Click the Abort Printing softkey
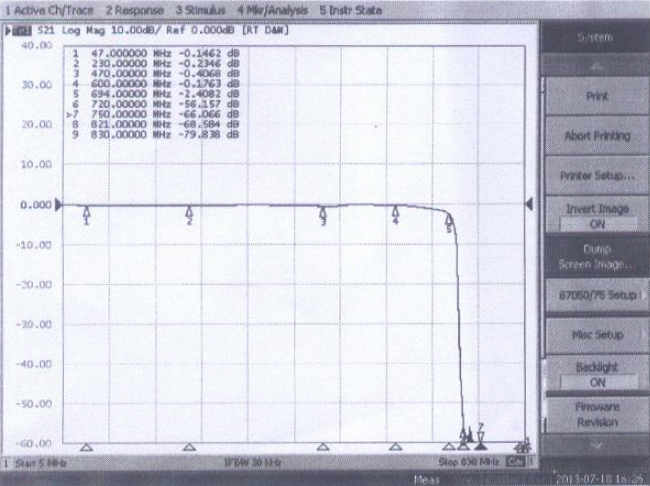This screenshot has height=486, width=650. [x=597, y=136]
